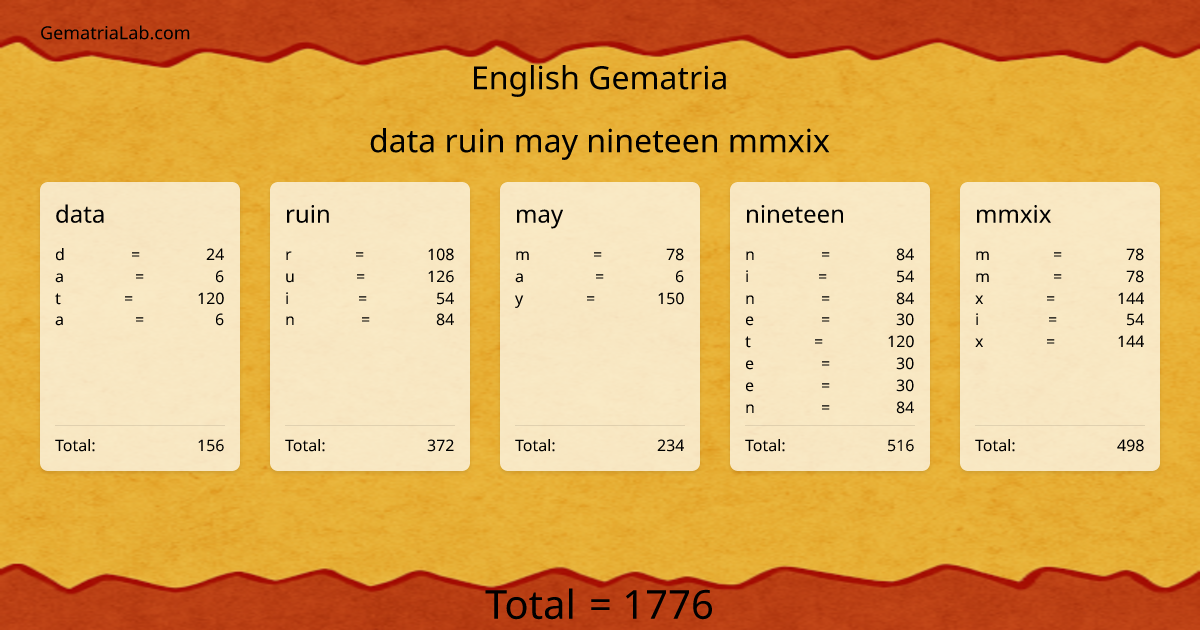Select value 78 in the may card

(x=675, y=254)
